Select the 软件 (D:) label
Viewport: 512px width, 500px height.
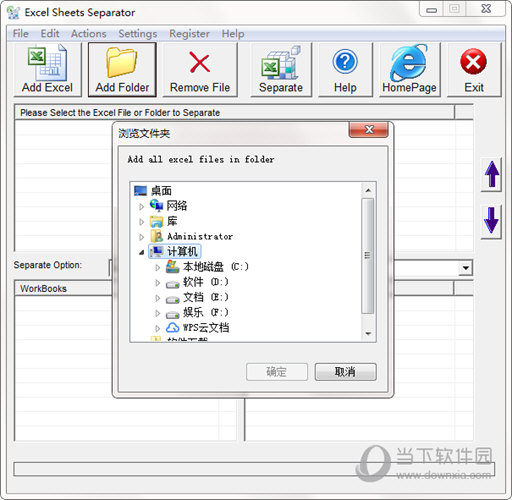click(206, 282)
